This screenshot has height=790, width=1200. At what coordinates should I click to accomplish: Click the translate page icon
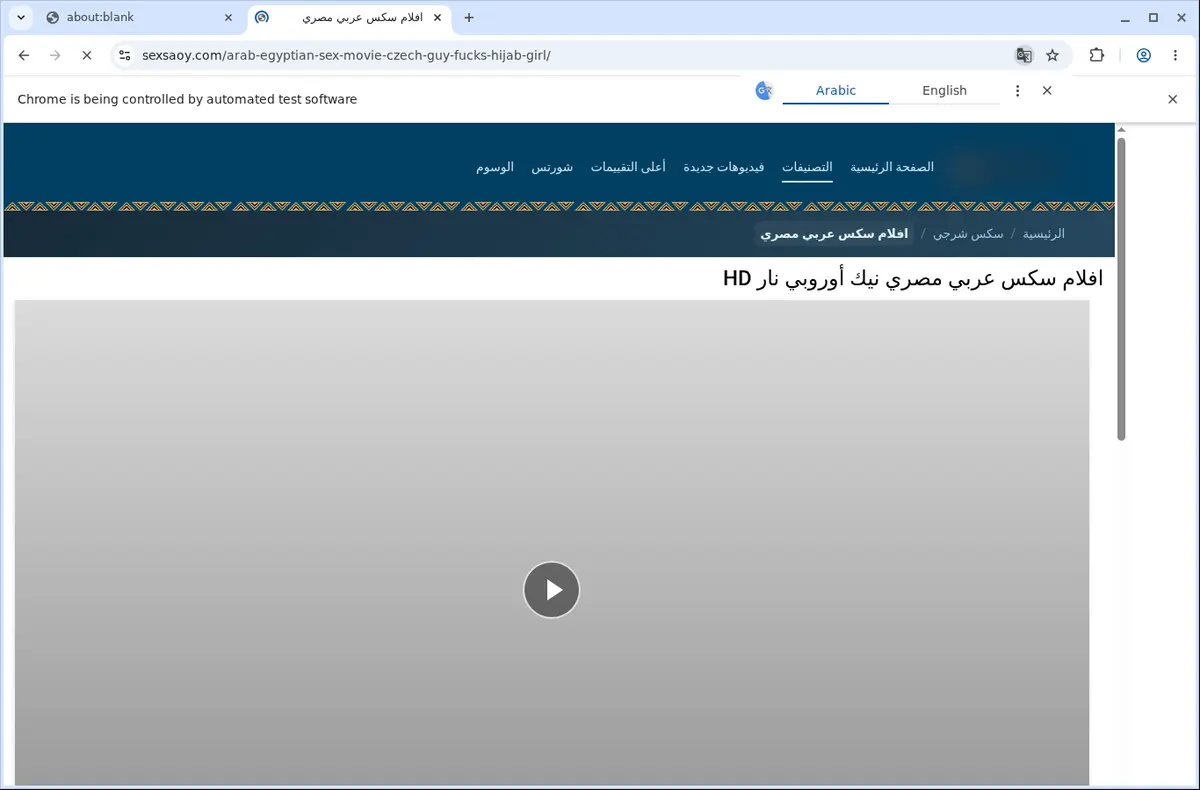click(1024, 56)
